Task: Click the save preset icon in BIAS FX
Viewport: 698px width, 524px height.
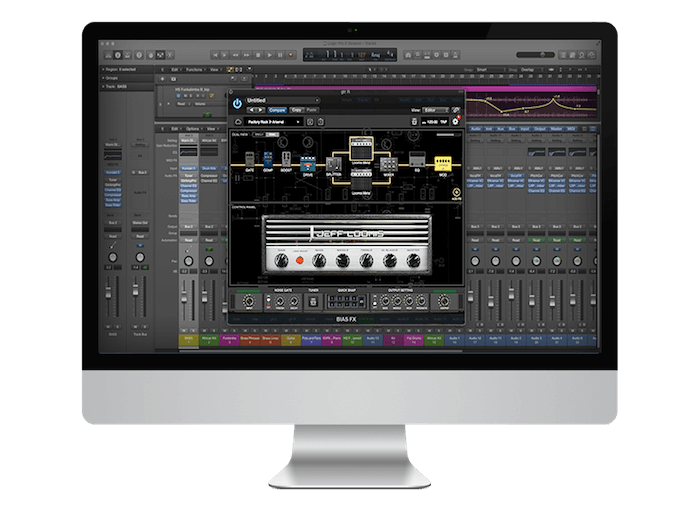Action: point(310,122)
